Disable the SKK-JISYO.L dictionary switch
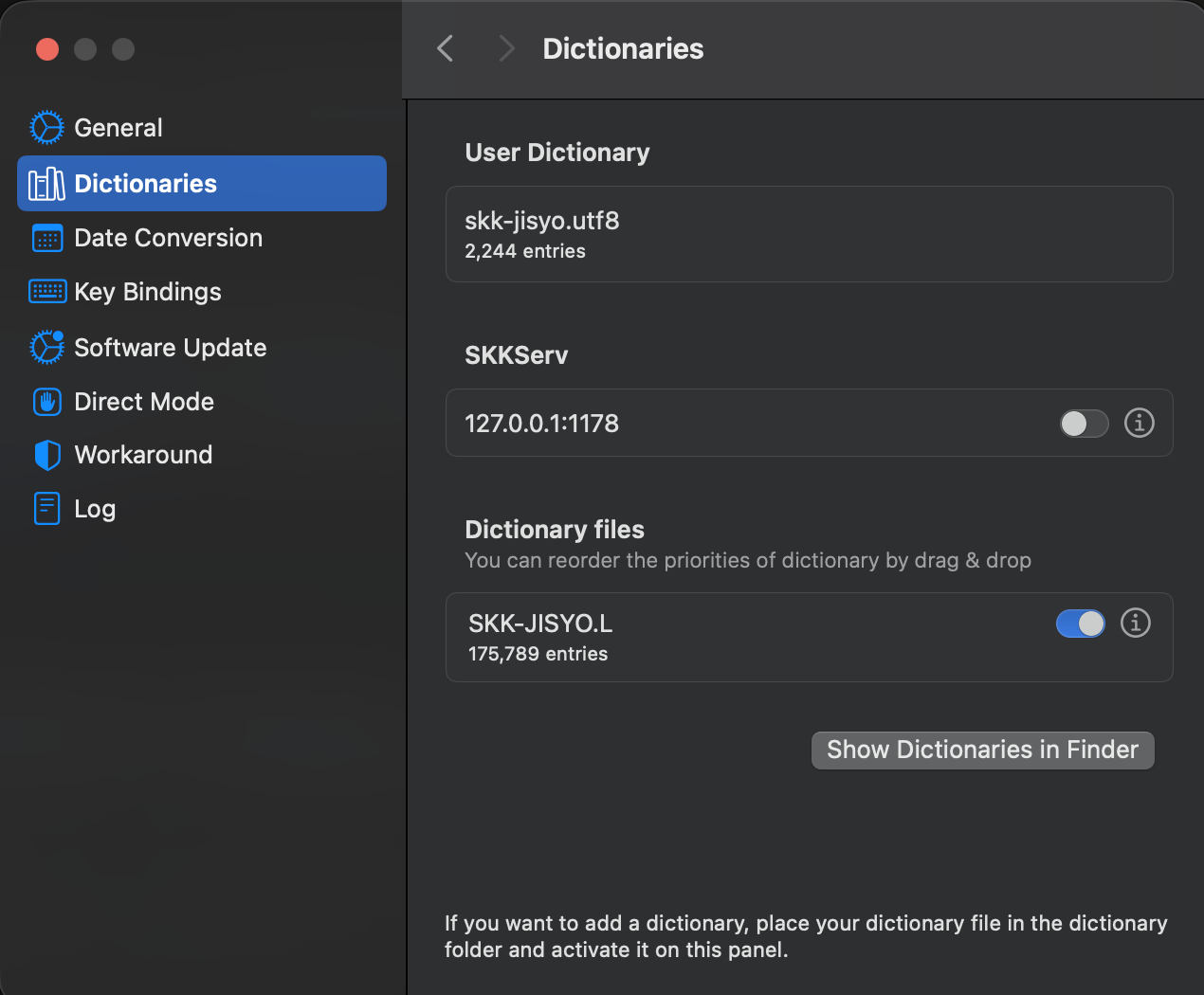 point(1081,624)
